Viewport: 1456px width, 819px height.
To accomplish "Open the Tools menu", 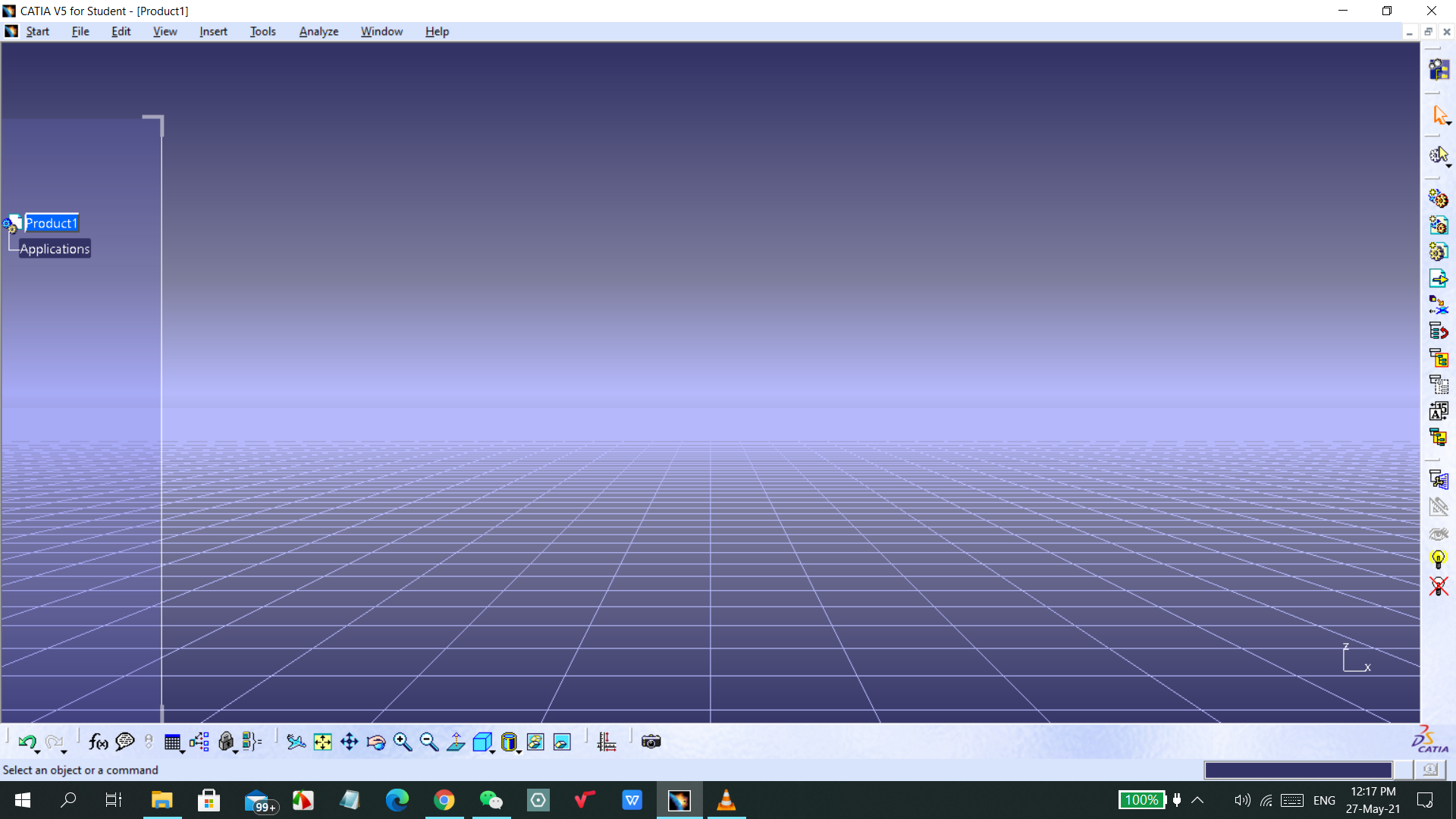I will pyautogui.click(x=263, y=31).
